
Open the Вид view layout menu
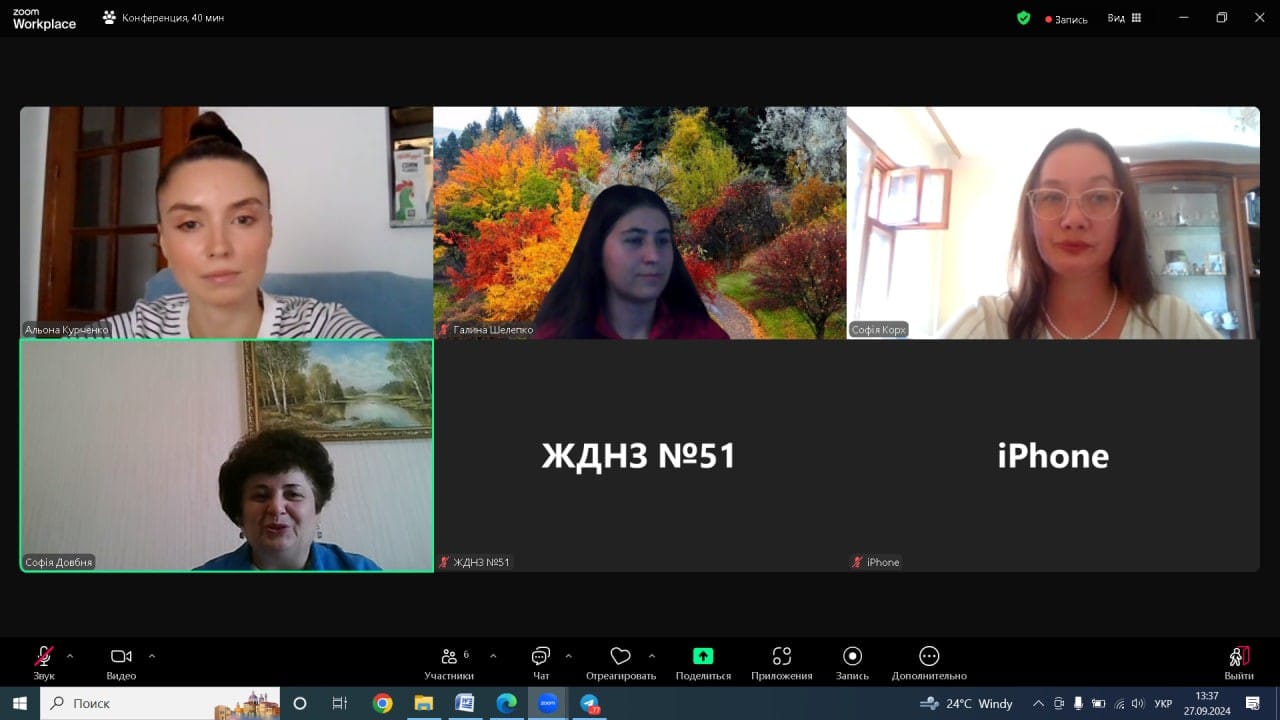point(1124,18)
